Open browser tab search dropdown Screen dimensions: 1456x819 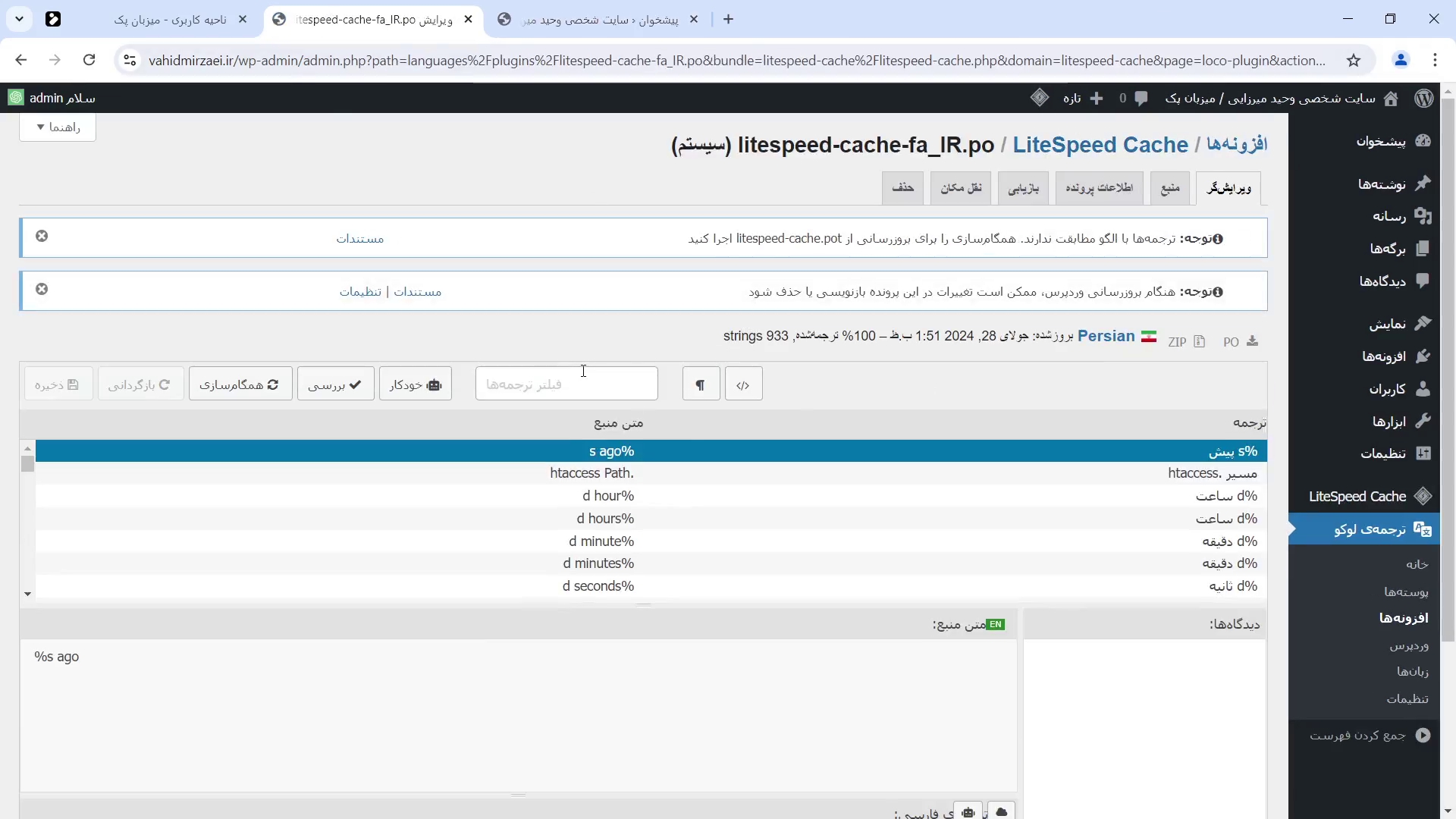click(x=19, y=19)
